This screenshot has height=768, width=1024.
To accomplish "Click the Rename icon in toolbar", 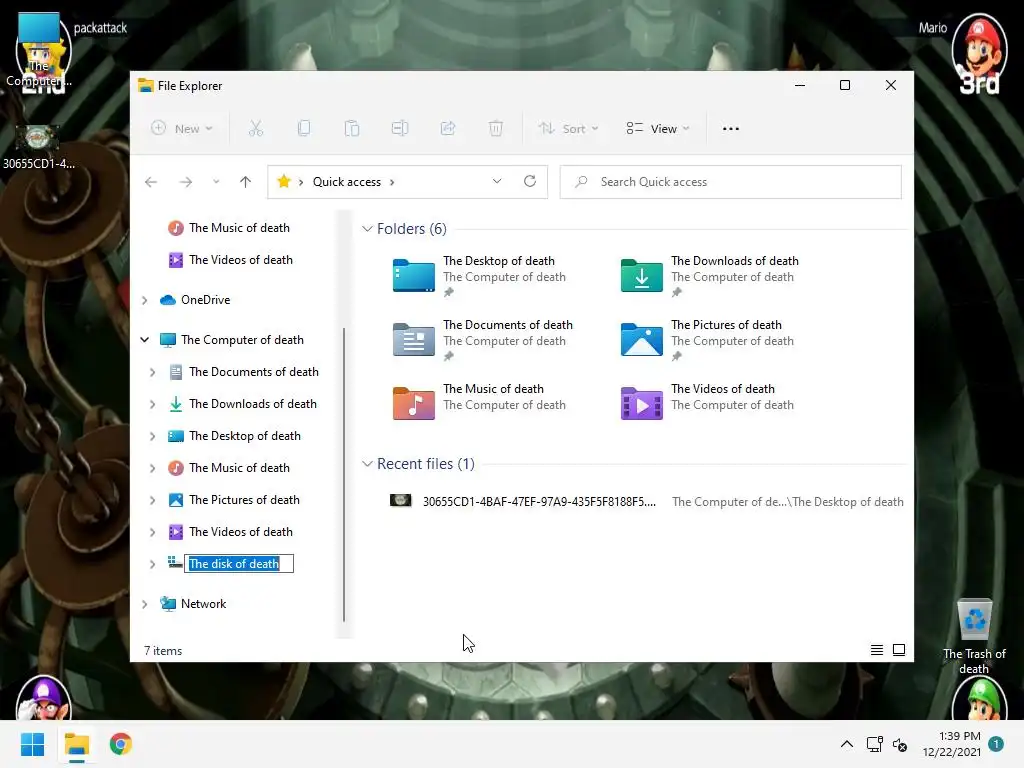I will (x=400, y=129).
